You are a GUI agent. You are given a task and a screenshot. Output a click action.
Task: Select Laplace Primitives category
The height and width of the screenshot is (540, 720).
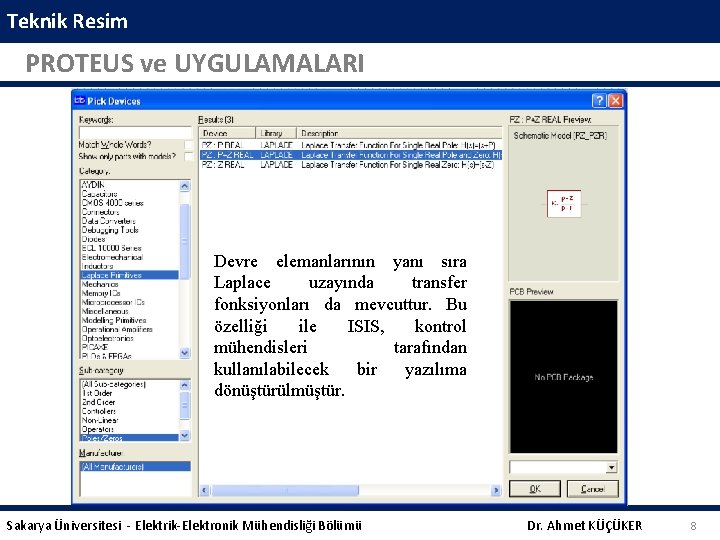click(129, 275)
